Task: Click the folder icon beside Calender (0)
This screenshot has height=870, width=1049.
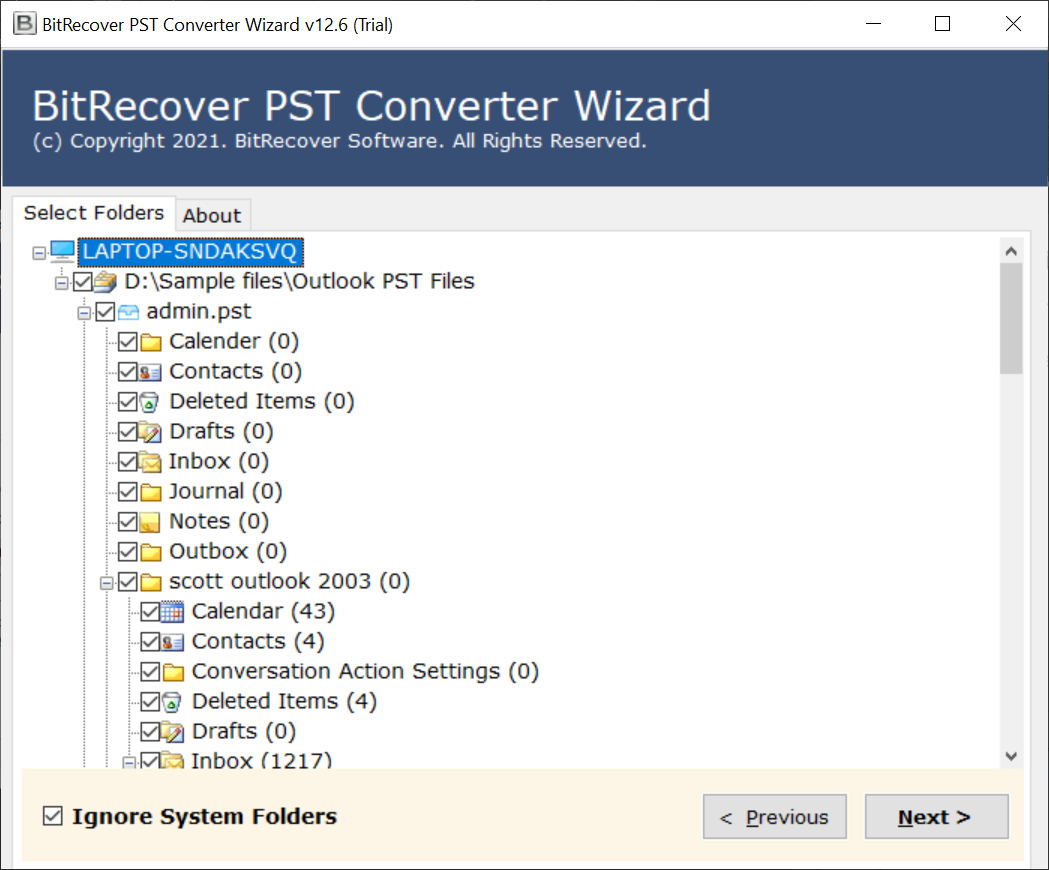Action: tap(151, 342)
